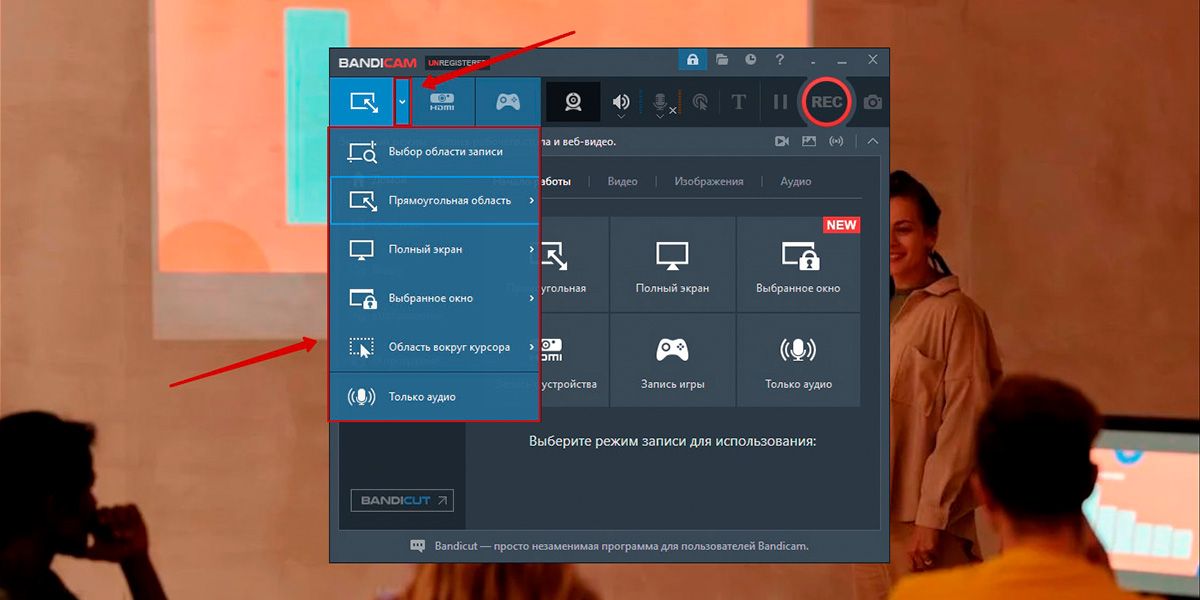The width and height of the screenshot is (1200, 600).
Task: Start recording with the REC button
Action: pyautogui.click(x=827, y=101)
